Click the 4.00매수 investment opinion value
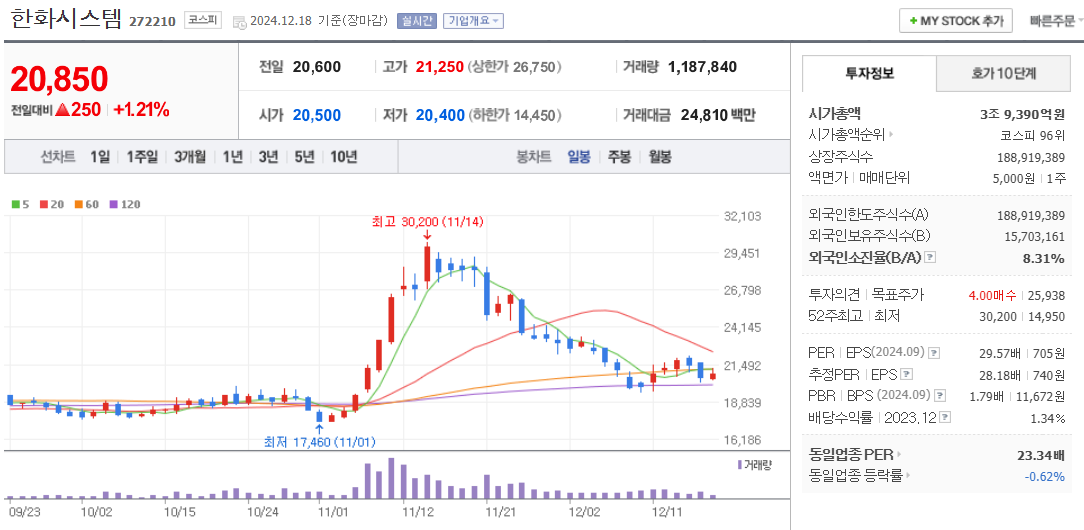The width and height of the screenshot is (1084, 530). 992,295
